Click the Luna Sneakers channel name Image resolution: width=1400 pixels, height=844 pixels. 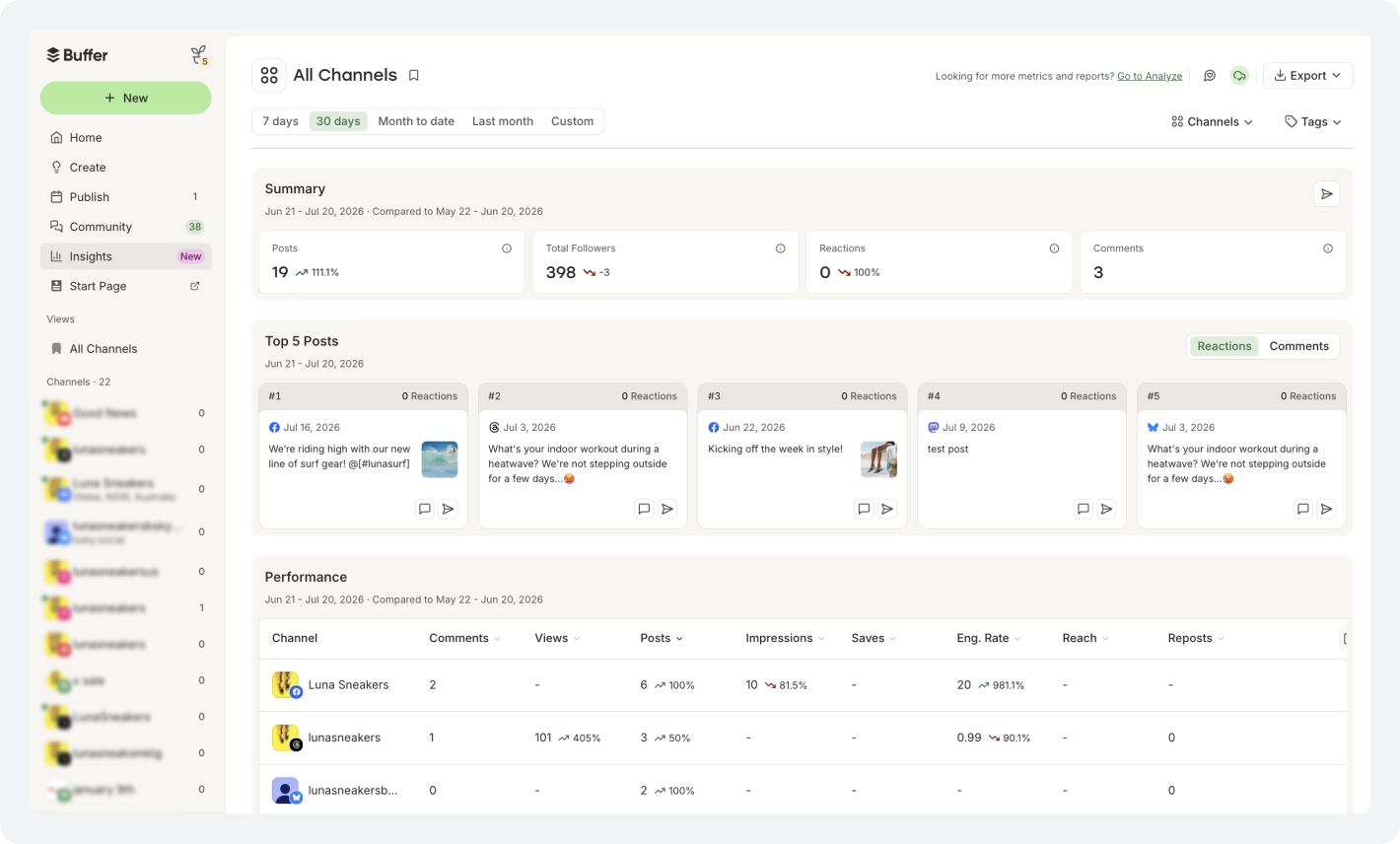(x=348, y=685)
